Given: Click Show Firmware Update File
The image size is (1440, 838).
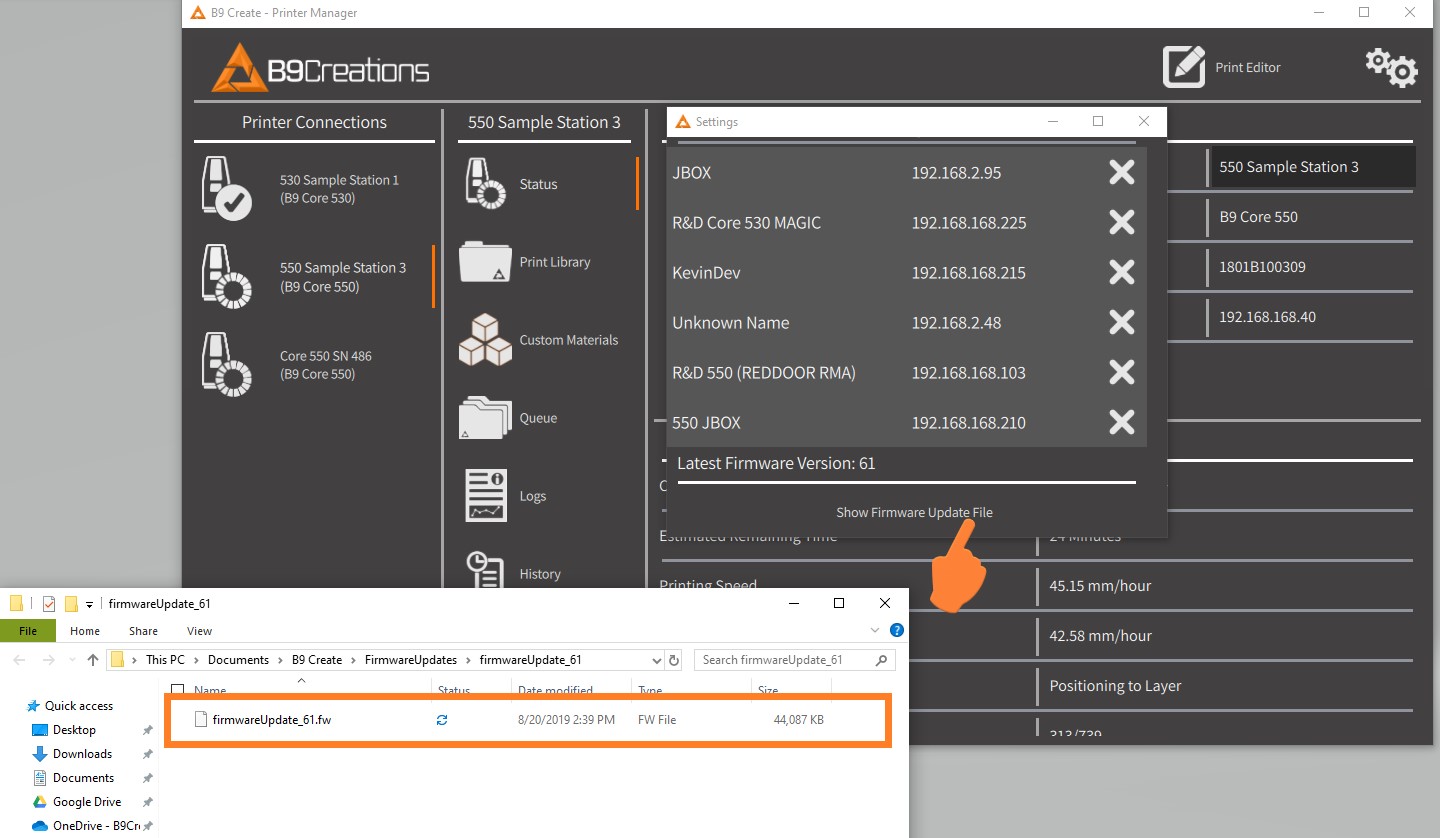Looking at the screenshot, I should pyautogui.click(x=914, y=512).
